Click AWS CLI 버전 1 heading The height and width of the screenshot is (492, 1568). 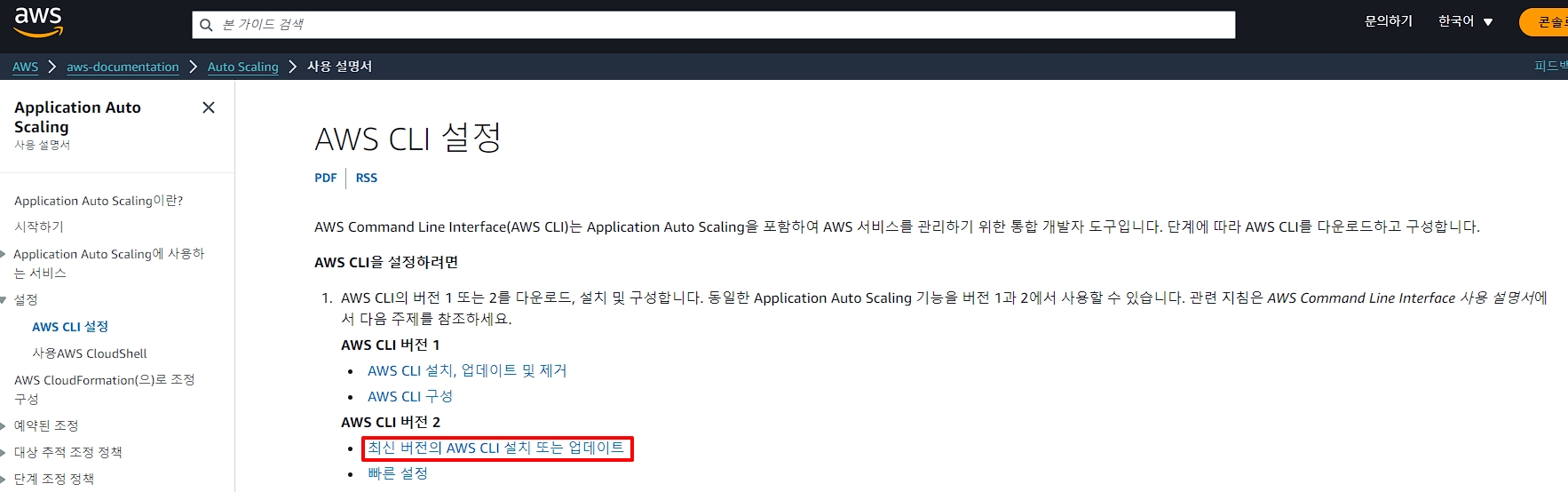point(391,345)
